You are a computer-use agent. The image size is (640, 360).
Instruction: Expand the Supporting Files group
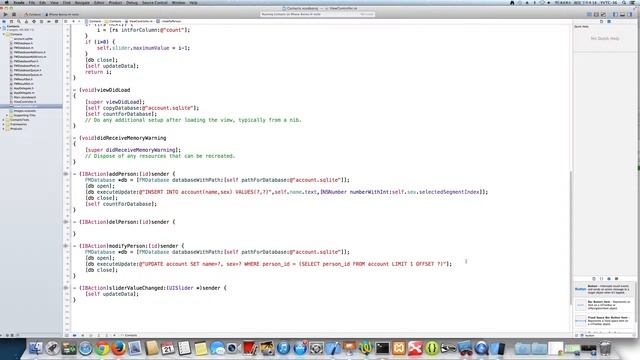(7, 116)
